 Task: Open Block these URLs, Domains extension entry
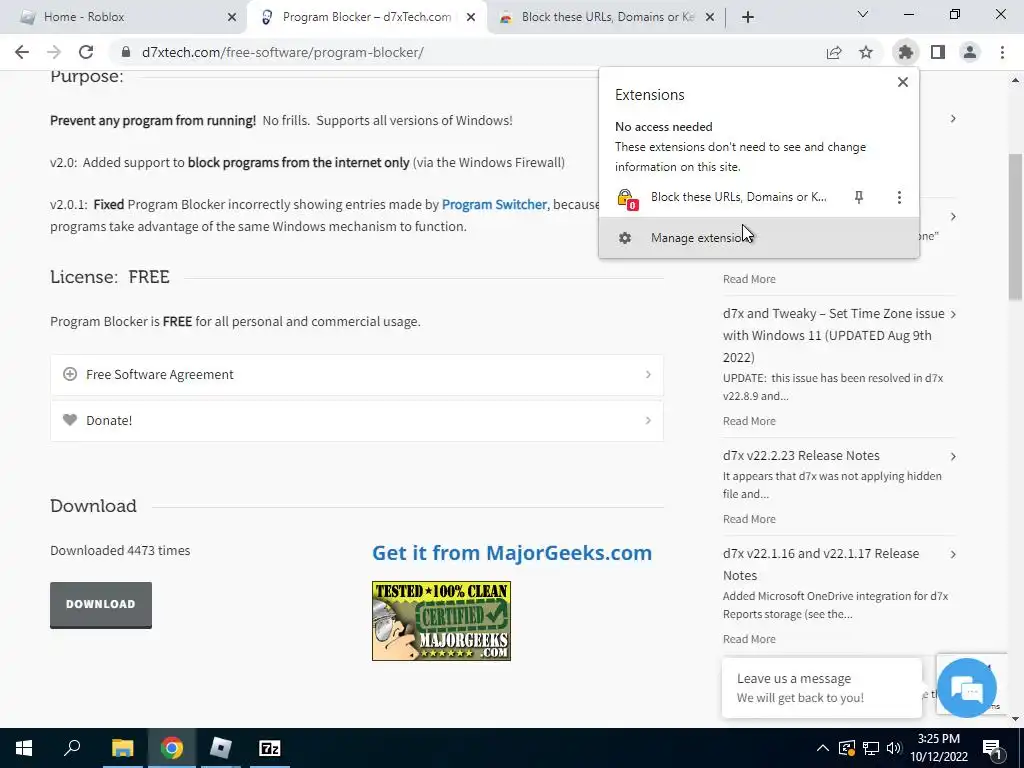tap(739, 197)
